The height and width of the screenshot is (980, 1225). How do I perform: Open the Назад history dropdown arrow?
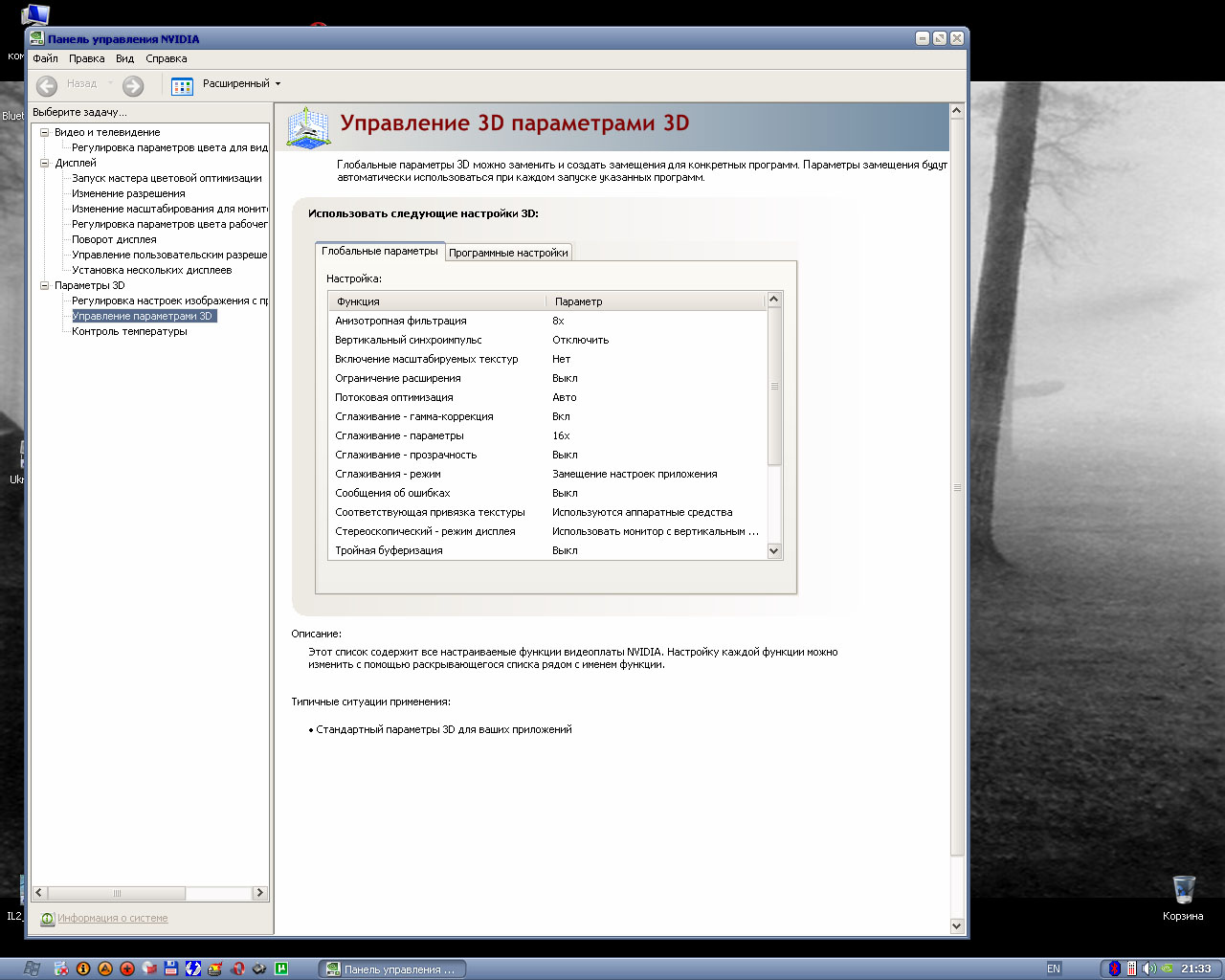tap(110, 84)
